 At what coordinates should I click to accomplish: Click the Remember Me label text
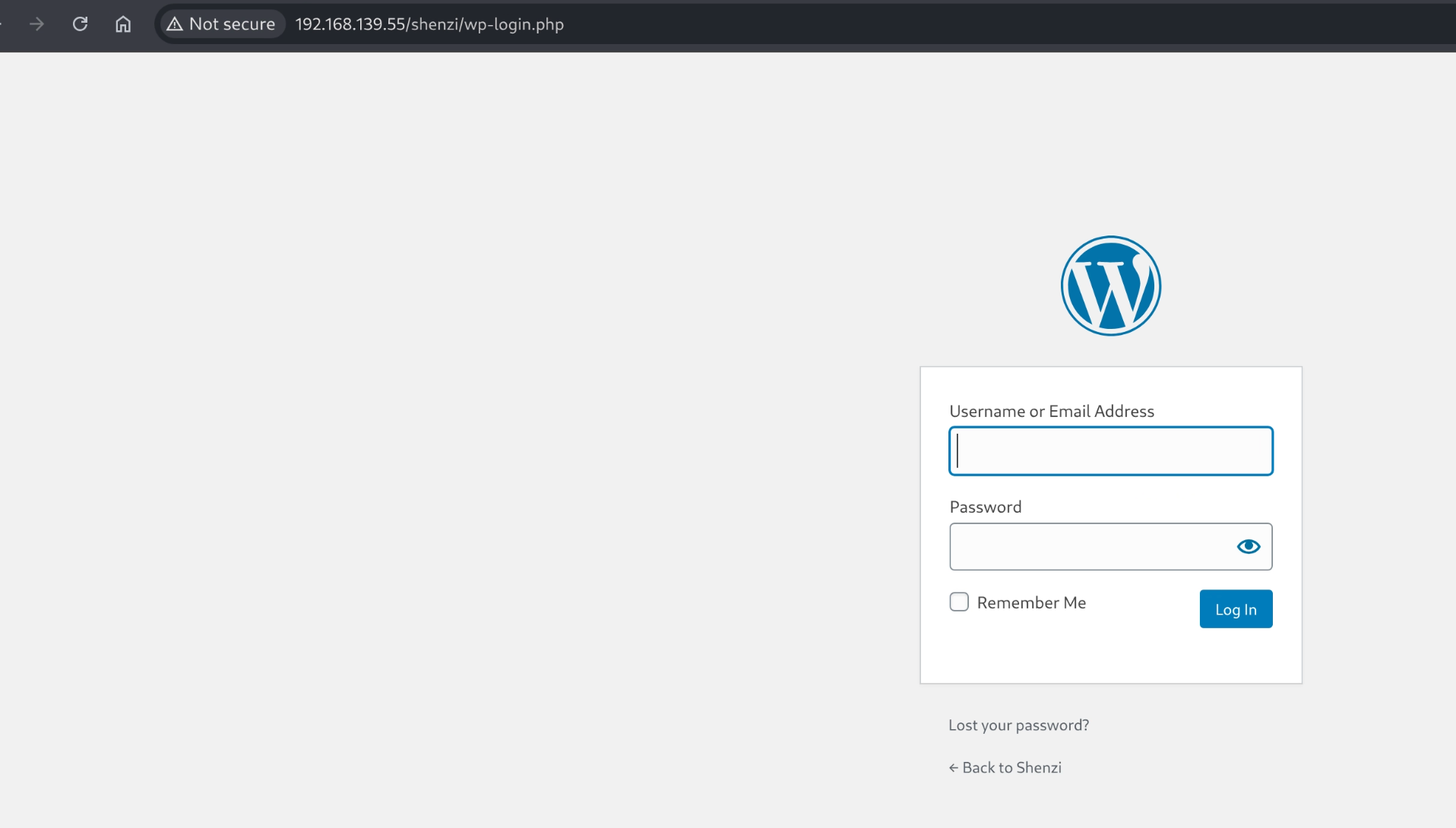1031,602
